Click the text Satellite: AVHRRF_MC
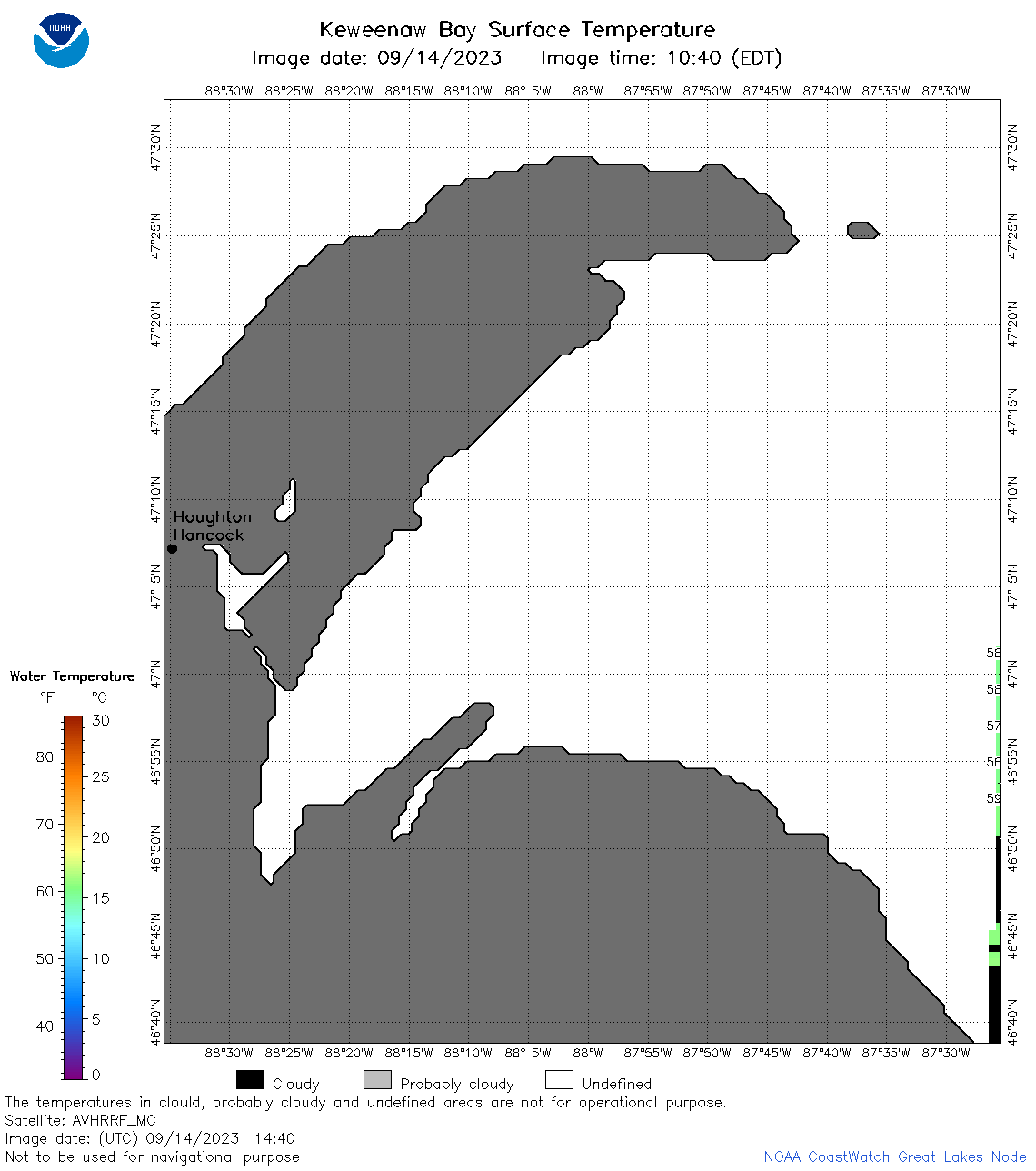 80,1120
